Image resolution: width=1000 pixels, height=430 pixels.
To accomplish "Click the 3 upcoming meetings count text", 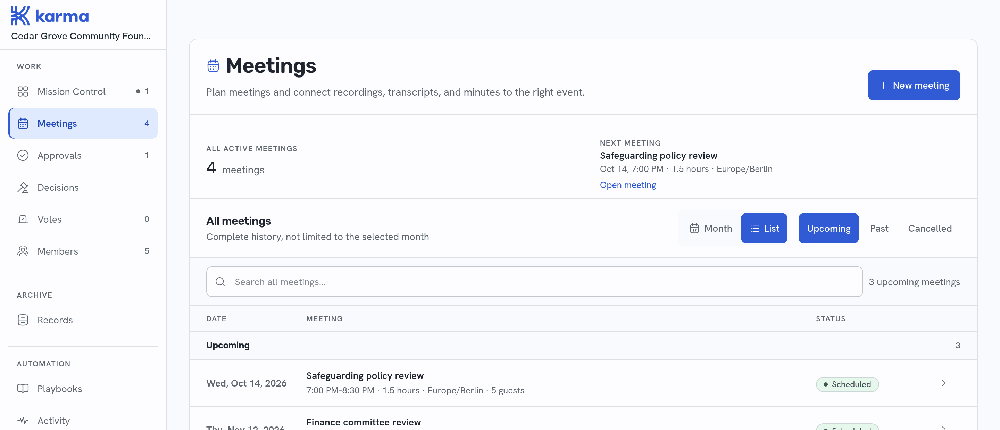I will pyautogui.click(x=914, y=282).
